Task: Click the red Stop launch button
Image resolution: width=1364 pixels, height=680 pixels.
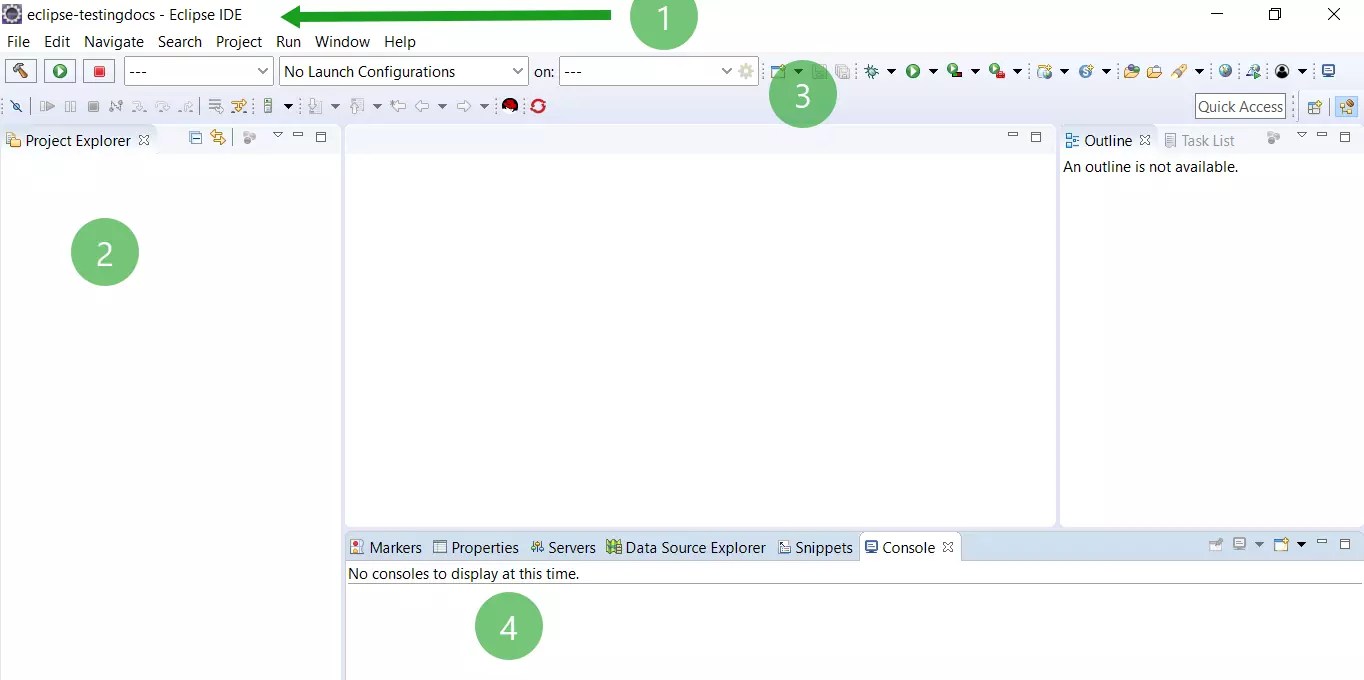Action: pyautogui.click(x=99, y=71)
